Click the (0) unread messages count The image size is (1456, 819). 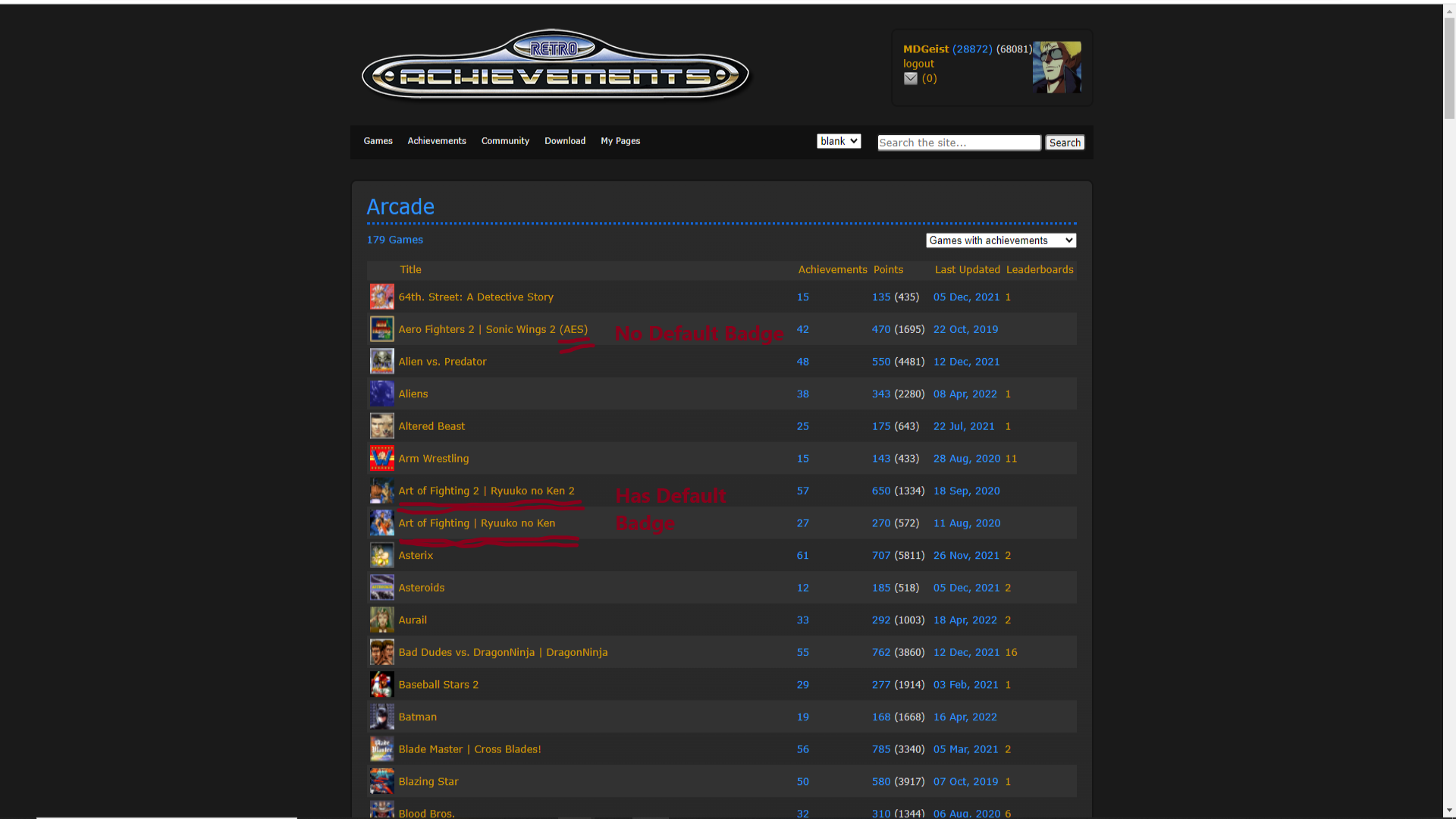(x=929, y=78)
